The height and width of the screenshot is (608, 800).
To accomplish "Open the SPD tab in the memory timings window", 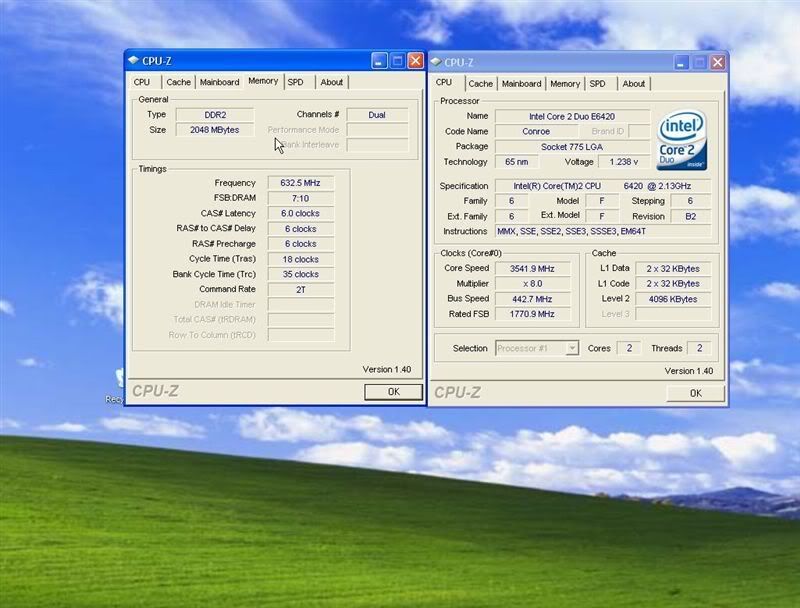I will pyautogui.click(x=295, y=82).
